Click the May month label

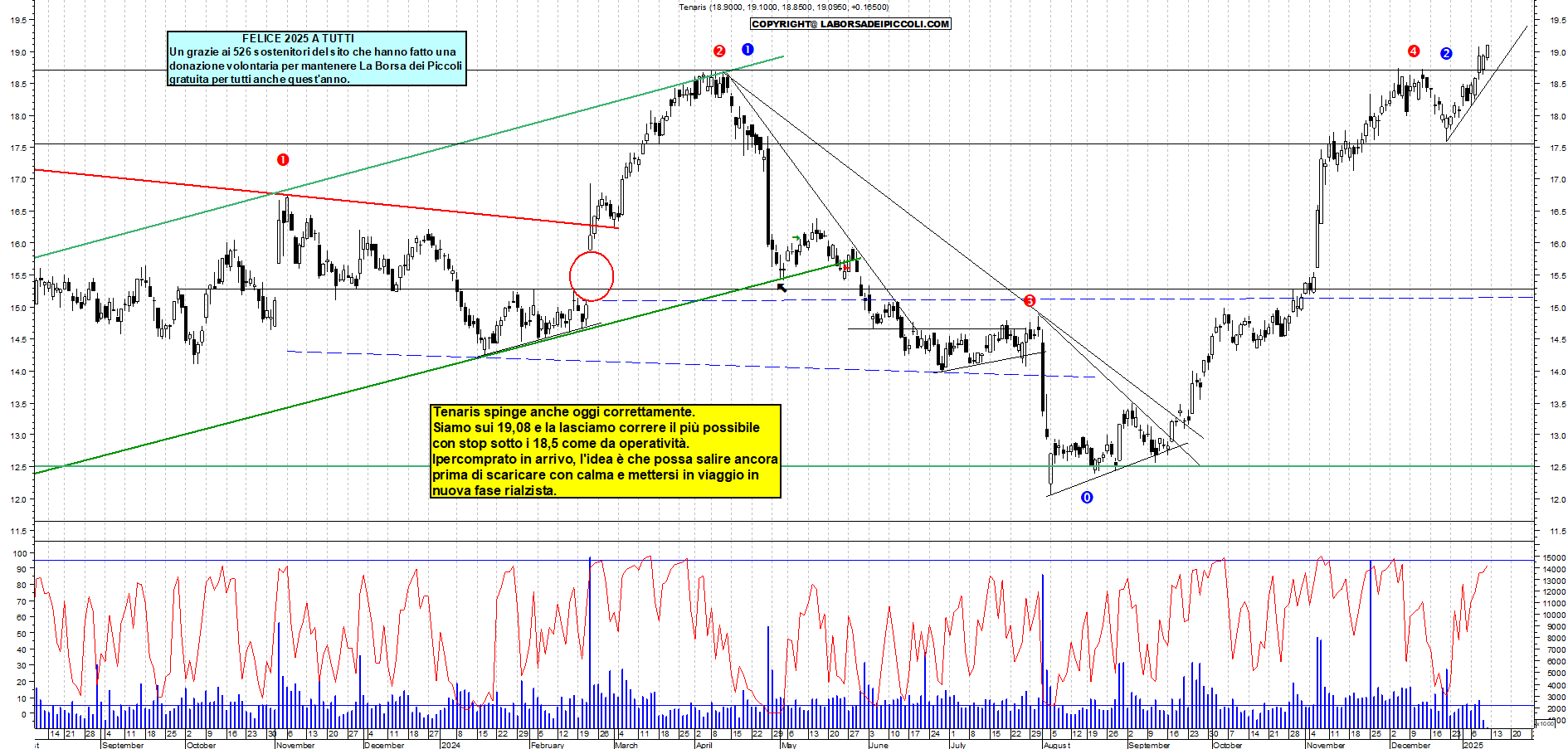tap(789, 745)
